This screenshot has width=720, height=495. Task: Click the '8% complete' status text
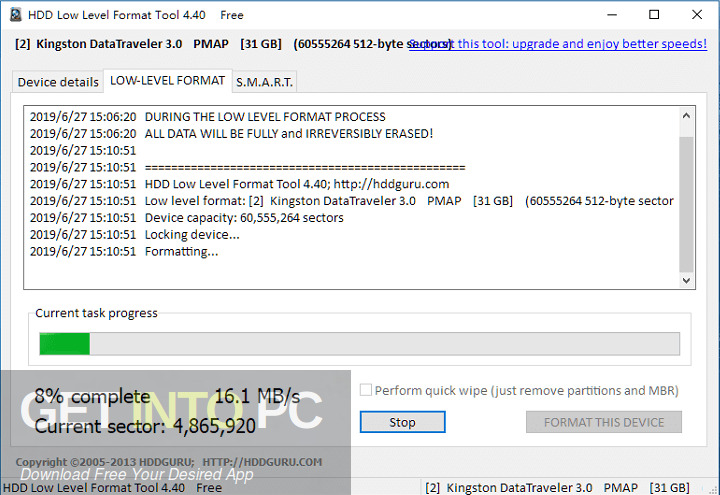click(92, 396)
